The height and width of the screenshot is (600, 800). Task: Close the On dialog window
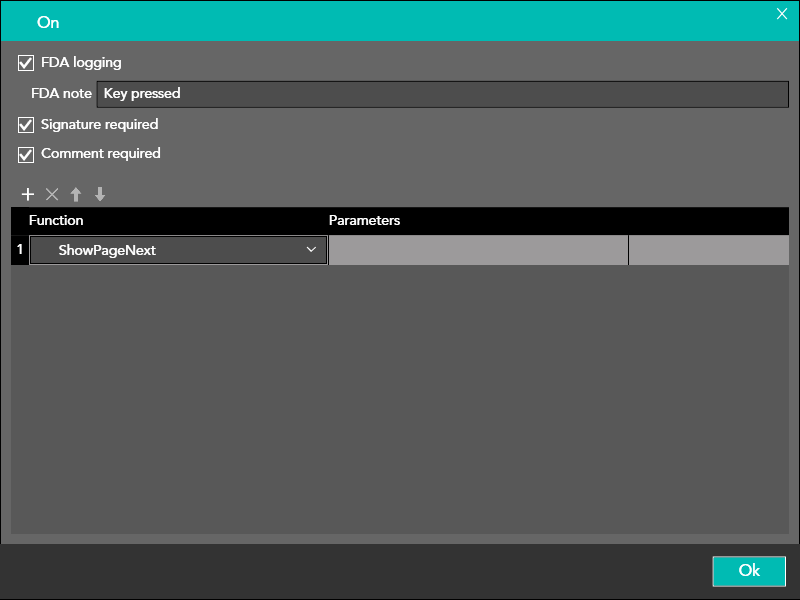[x=782, y=13]
